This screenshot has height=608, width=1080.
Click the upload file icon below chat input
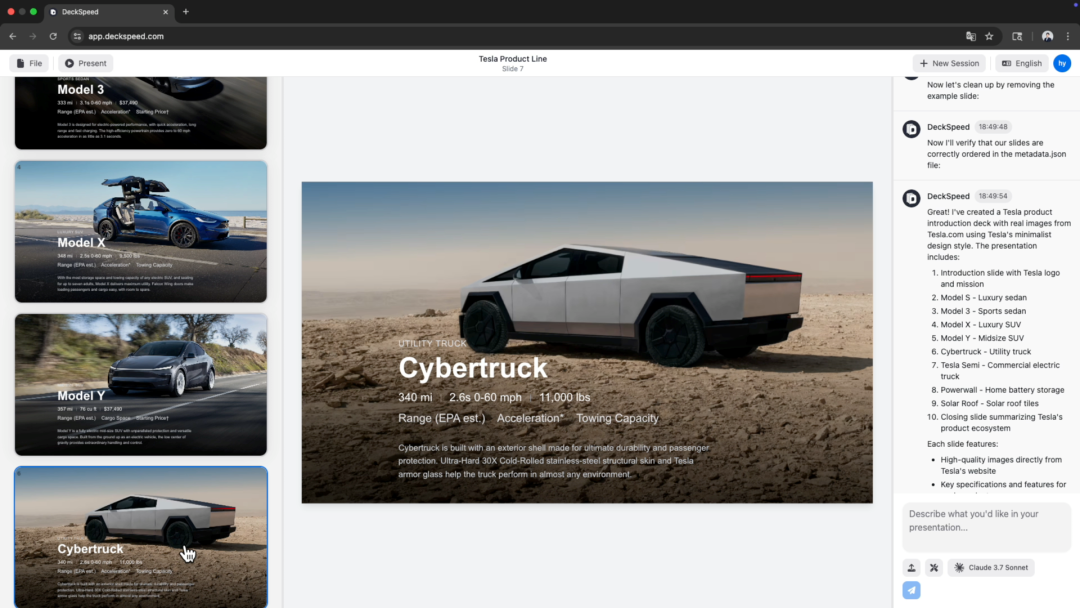pos(911,567)
